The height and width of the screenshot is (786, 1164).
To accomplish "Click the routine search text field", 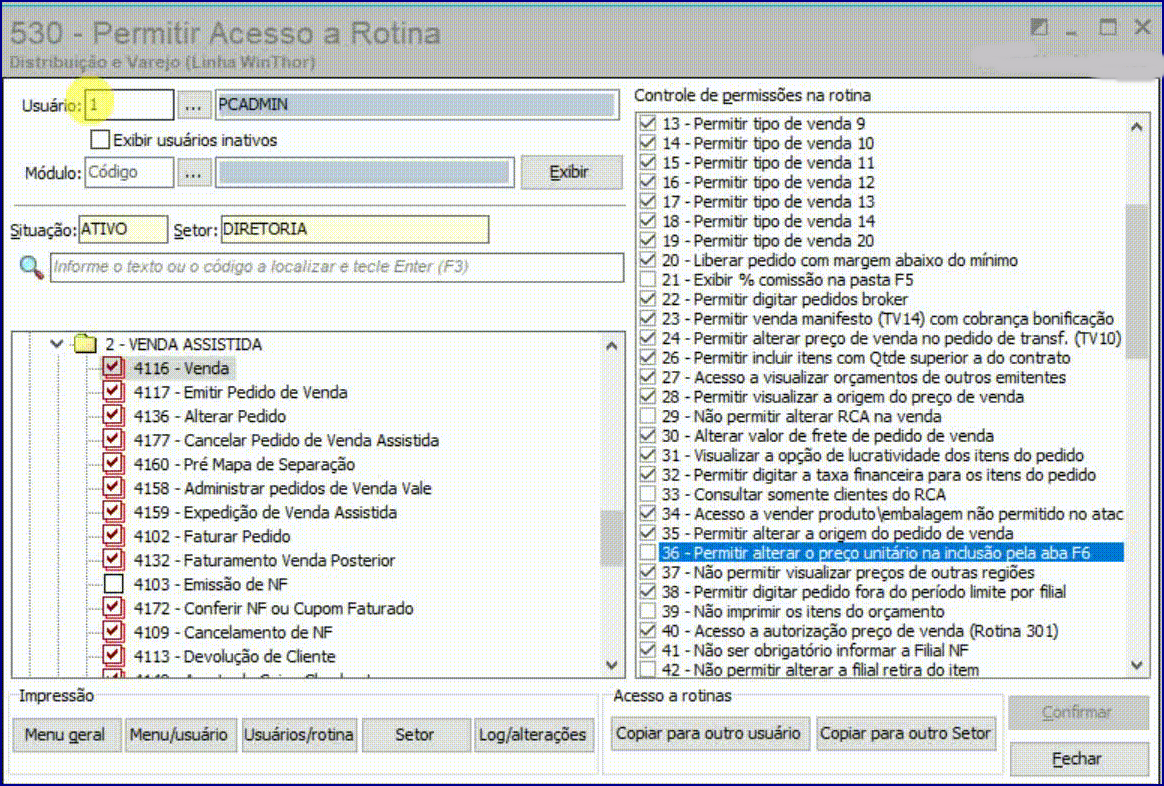I will pyautogui.click(x=337, y=267).
